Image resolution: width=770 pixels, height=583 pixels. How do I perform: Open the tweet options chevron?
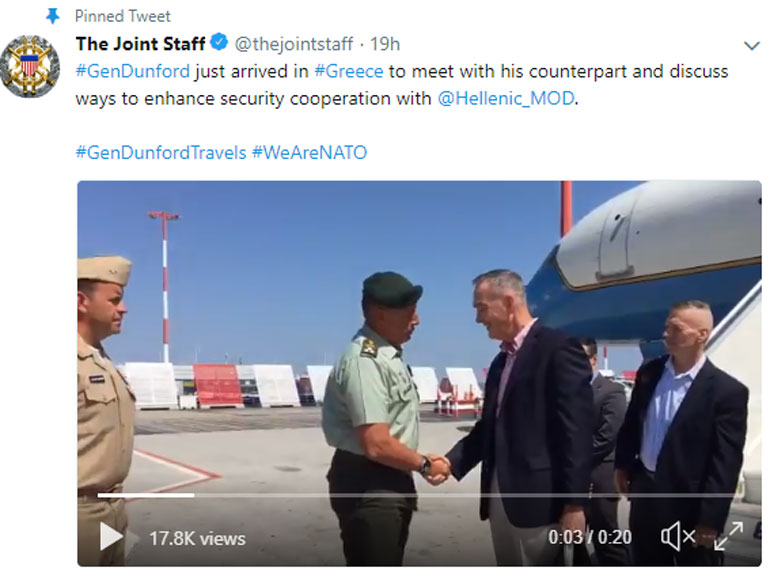click(x=751, y=46)
